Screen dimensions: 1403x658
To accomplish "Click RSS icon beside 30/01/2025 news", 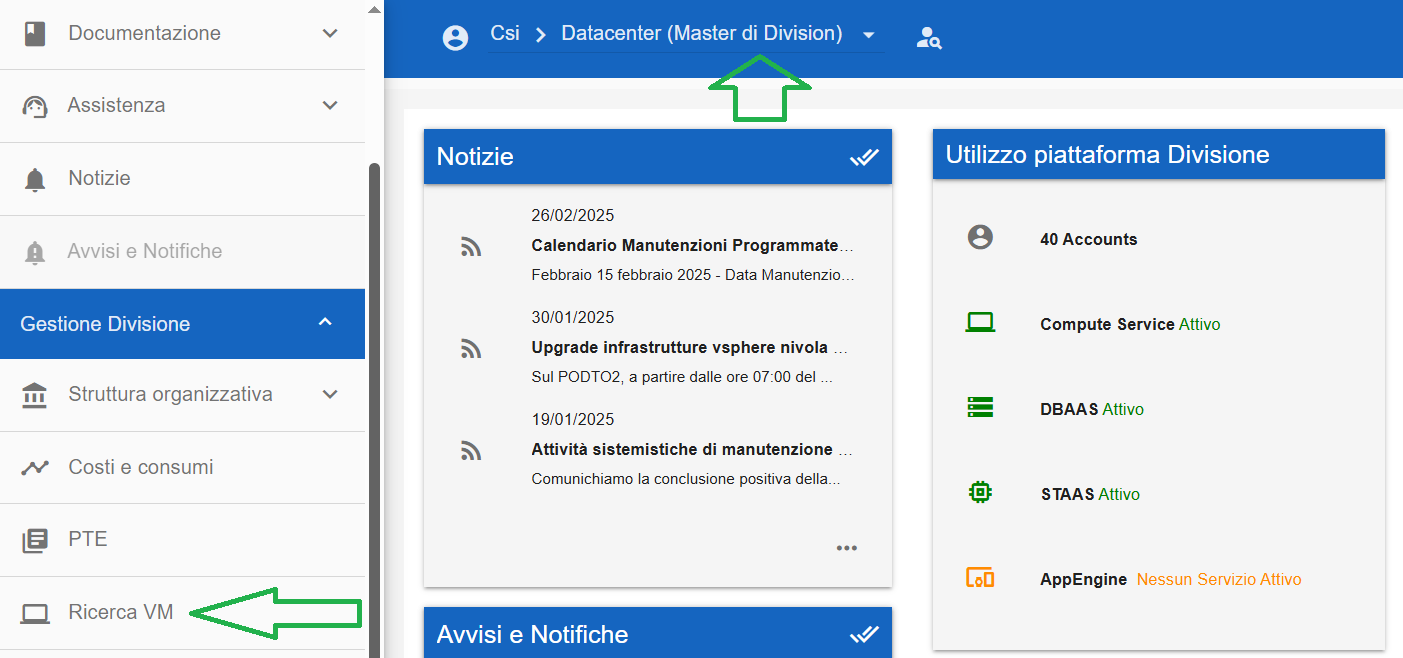I will point(471,348).
